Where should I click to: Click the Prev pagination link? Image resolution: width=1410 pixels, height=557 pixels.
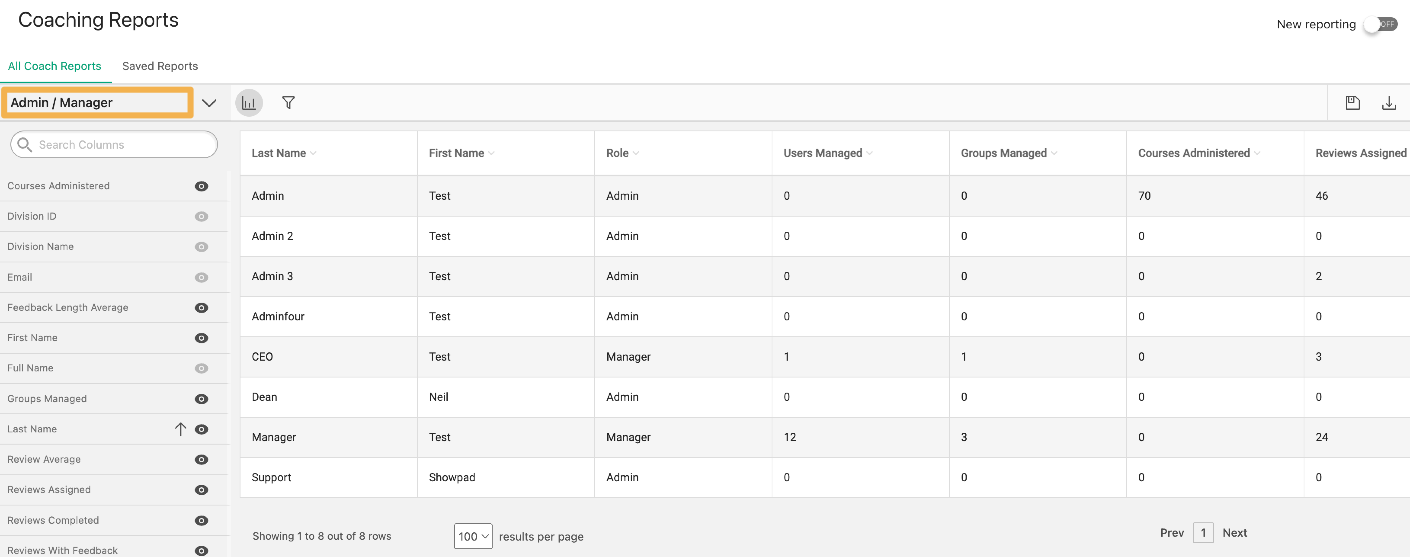tap(1172, 533)
